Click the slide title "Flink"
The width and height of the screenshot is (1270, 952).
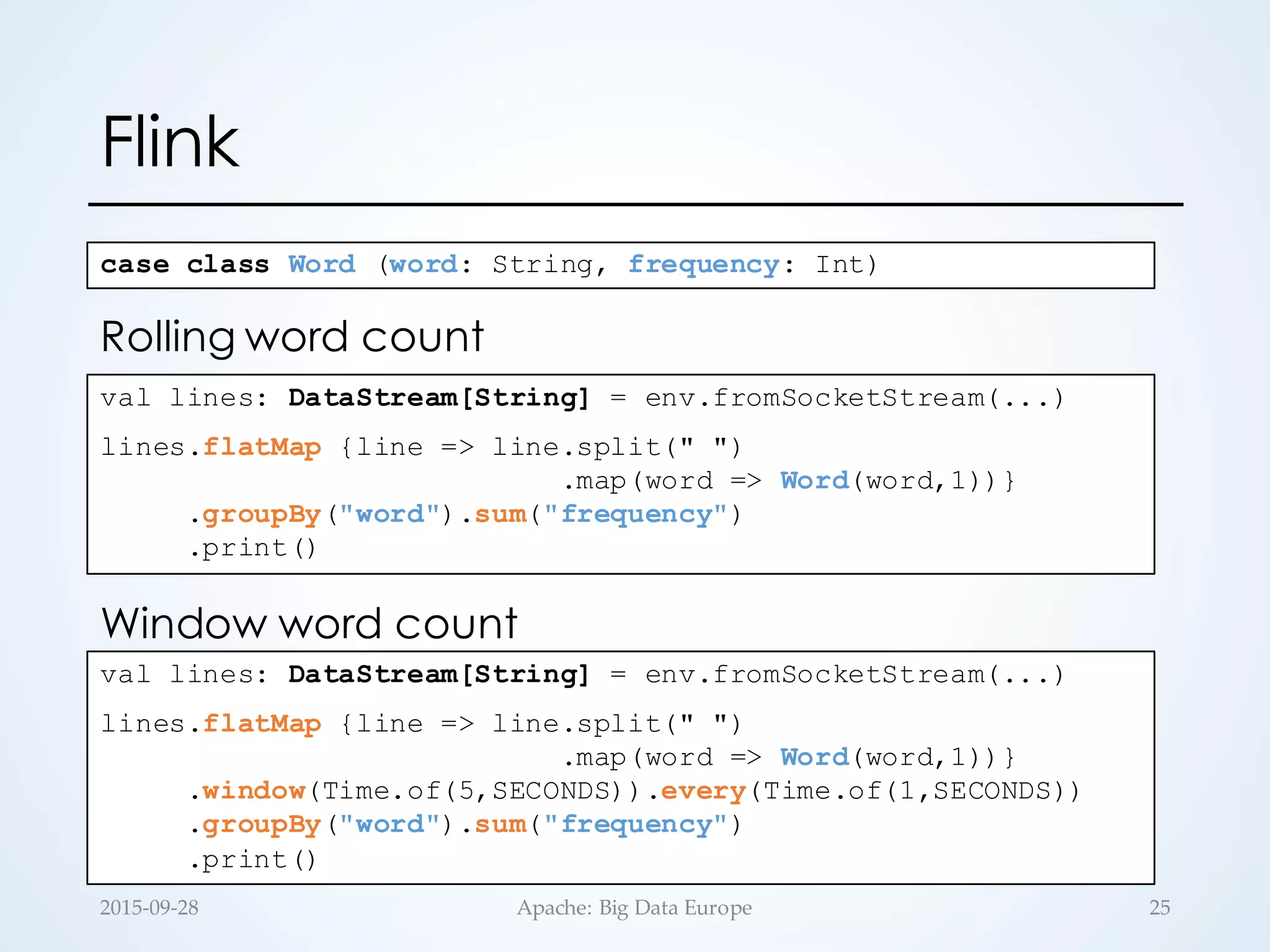tap(171, 142)
